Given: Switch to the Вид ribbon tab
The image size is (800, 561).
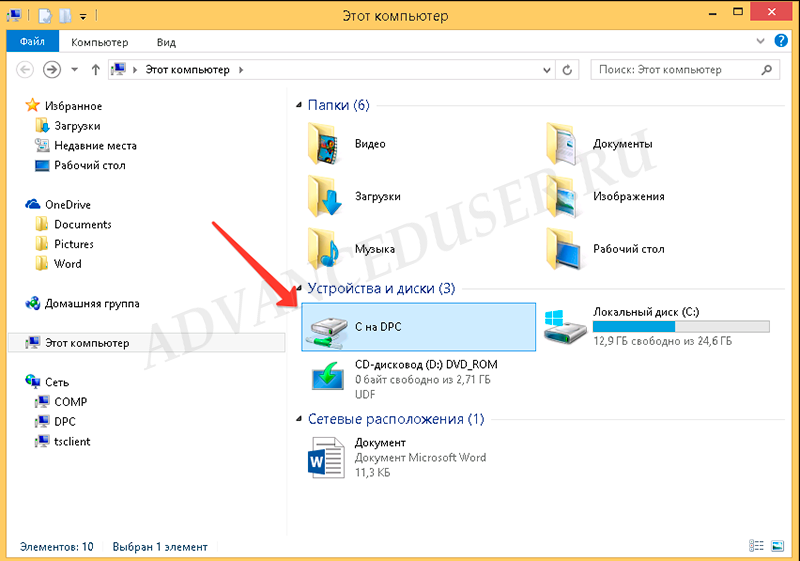Looking at the screenshot, I should click(x=166, y=42).
